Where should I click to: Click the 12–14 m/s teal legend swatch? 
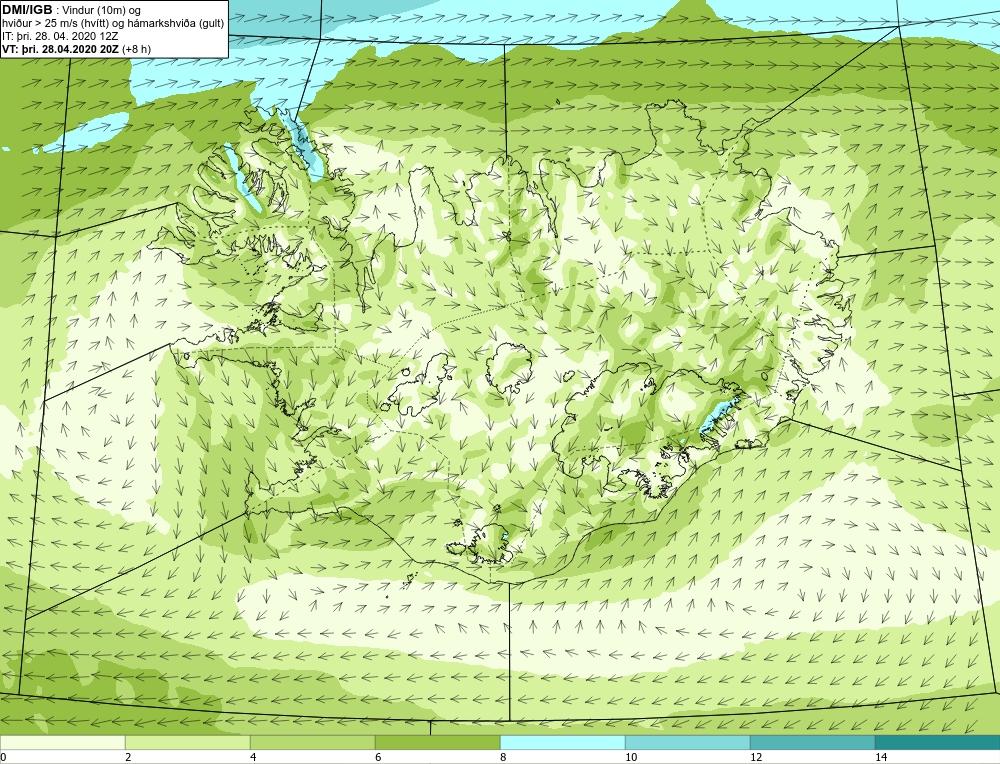(812, 742)
